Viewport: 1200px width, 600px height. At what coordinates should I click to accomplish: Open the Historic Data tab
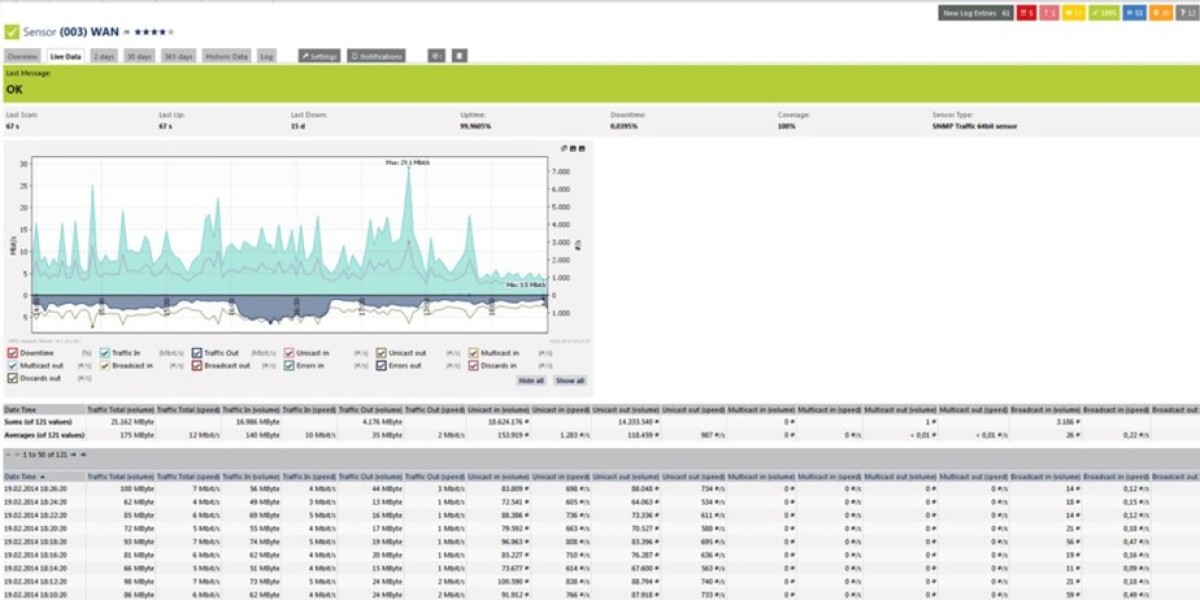[226, 57]
